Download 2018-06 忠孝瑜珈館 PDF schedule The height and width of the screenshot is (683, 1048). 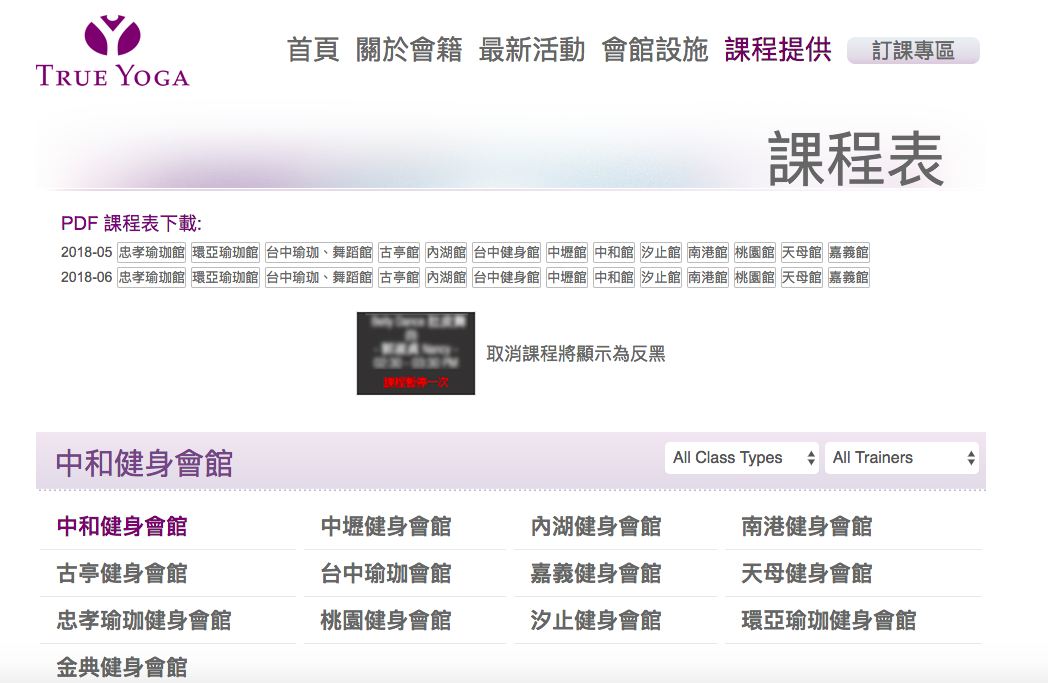[152, 277]
